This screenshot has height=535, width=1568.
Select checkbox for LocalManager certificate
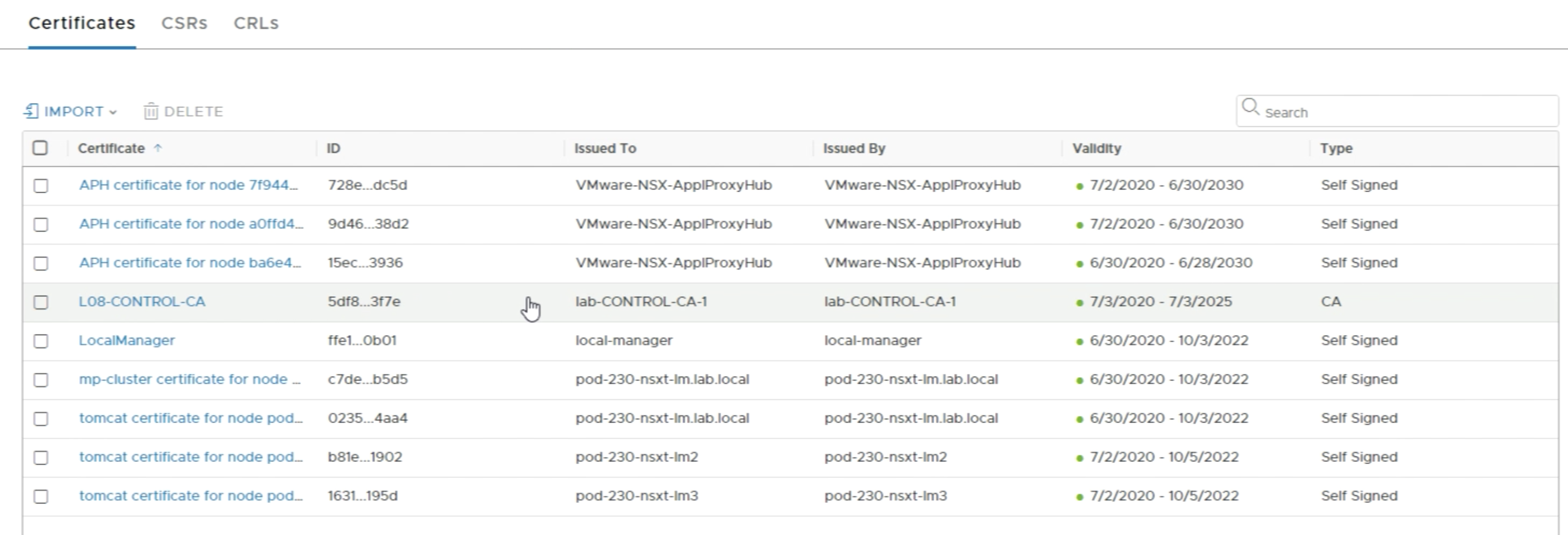pyautogui.click(x=41, y=341)
